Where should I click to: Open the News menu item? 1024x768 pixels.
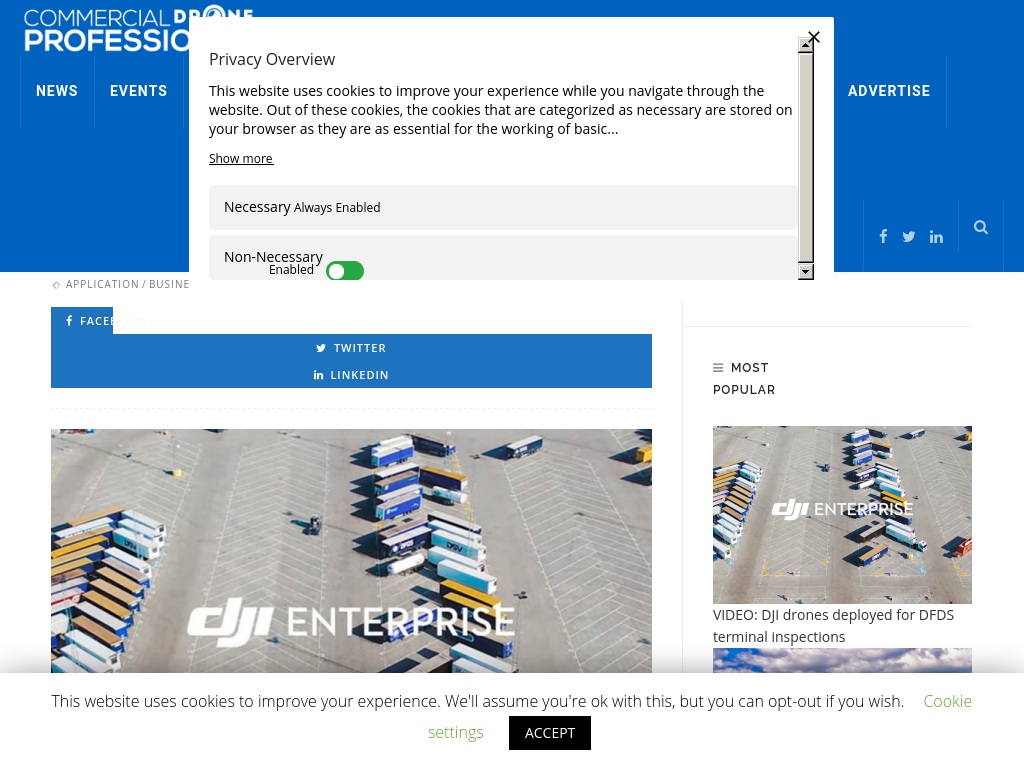coord(57,91)
